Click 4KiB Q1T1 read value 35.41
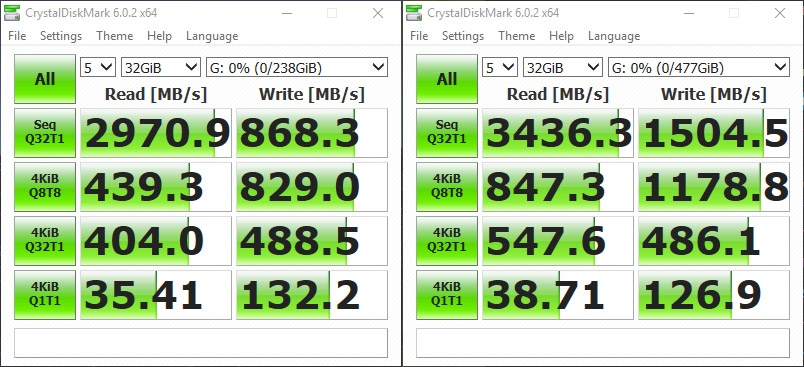804x367 pixels. tap(156, 295)
